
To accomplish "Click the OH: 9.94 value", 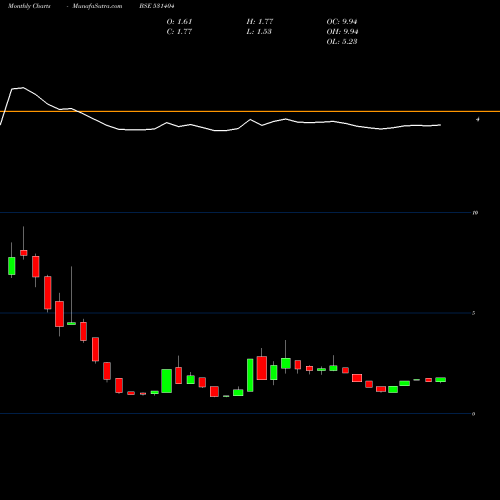I will (342, 32).
